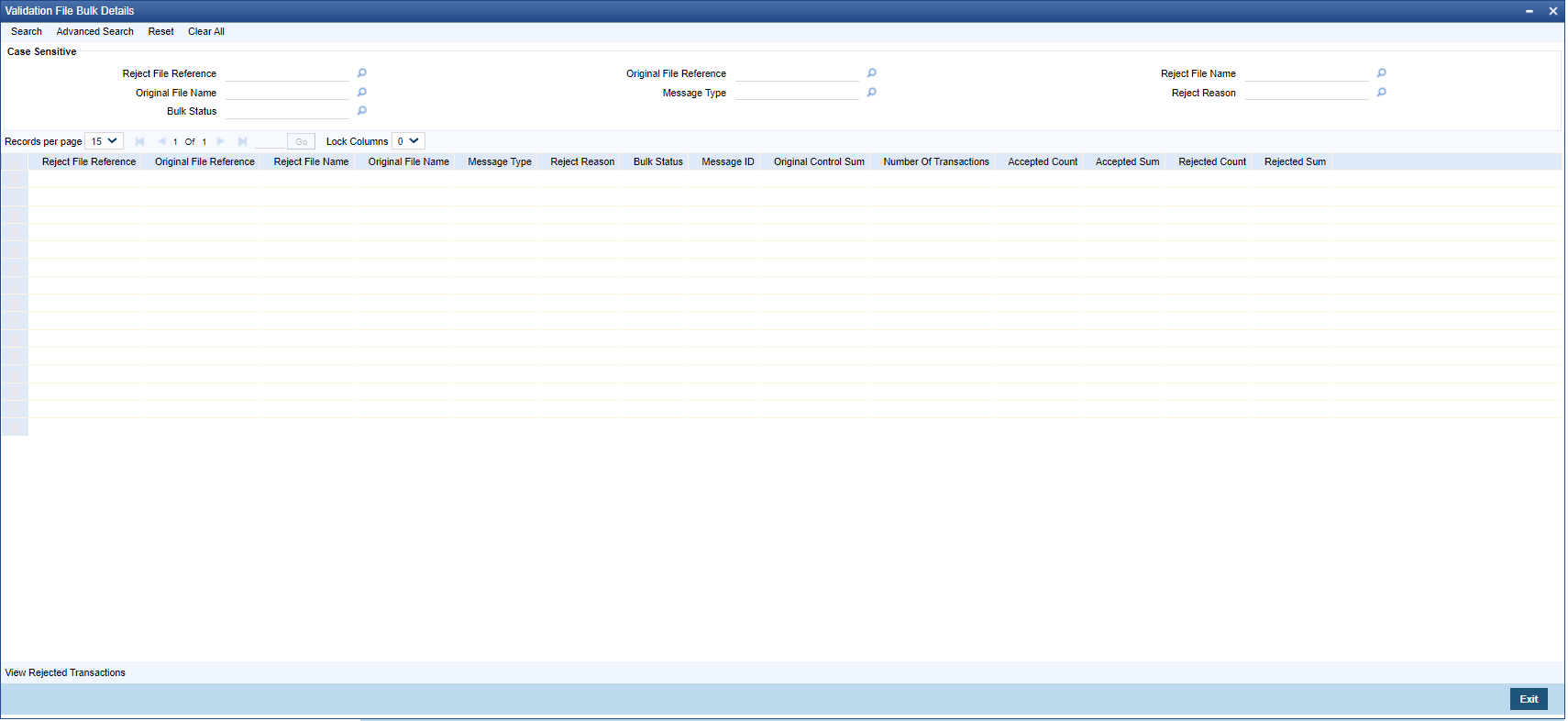The height and width of the screenshot is (721, 1568).
Task: Click the Number Of Transactions column header
Action: tap(936, 161)
